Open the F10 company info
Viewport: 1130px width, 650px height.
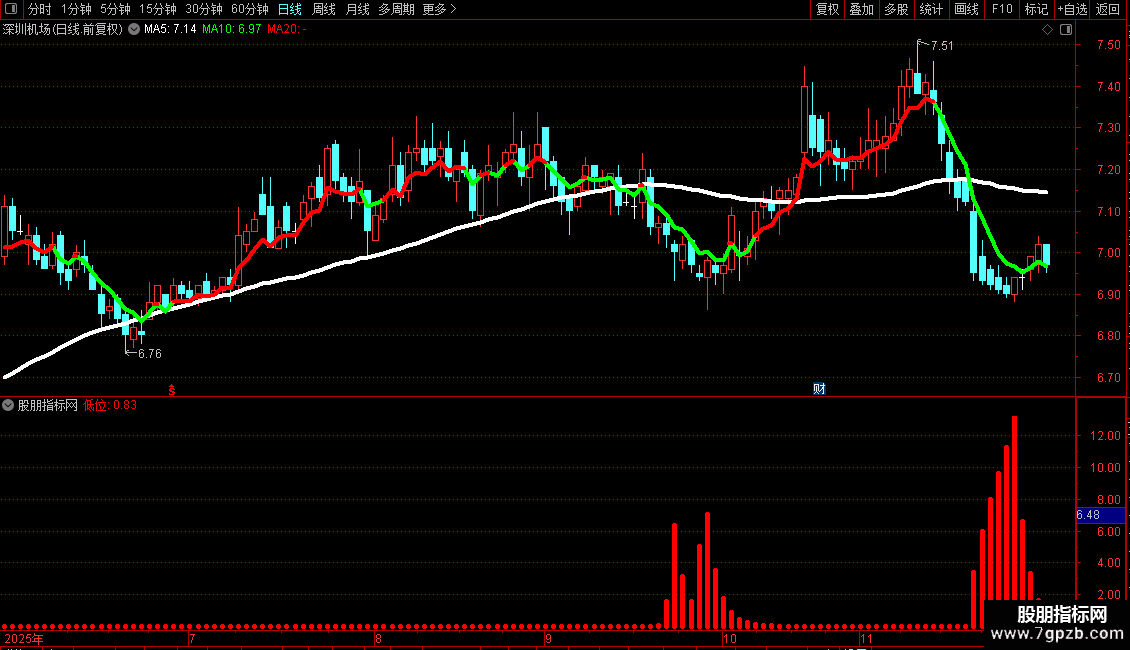(x=1002, y=9)
